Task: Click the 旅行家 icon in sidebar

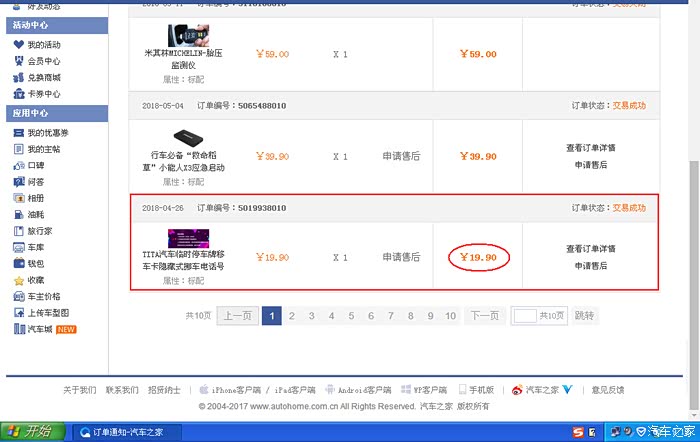Action: (19, 231)
